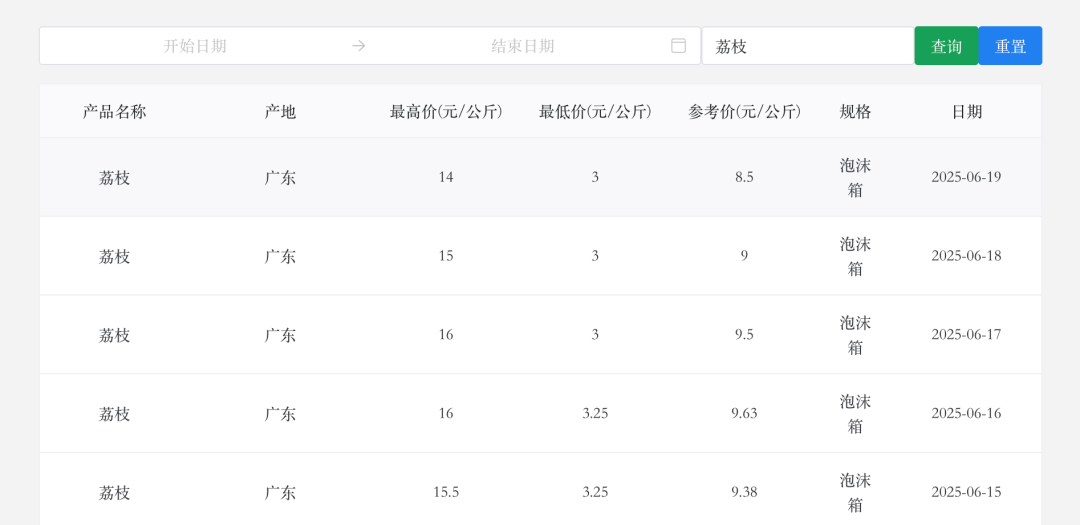
Task: Select the row dated 2025-06-18
Action: 540,256
